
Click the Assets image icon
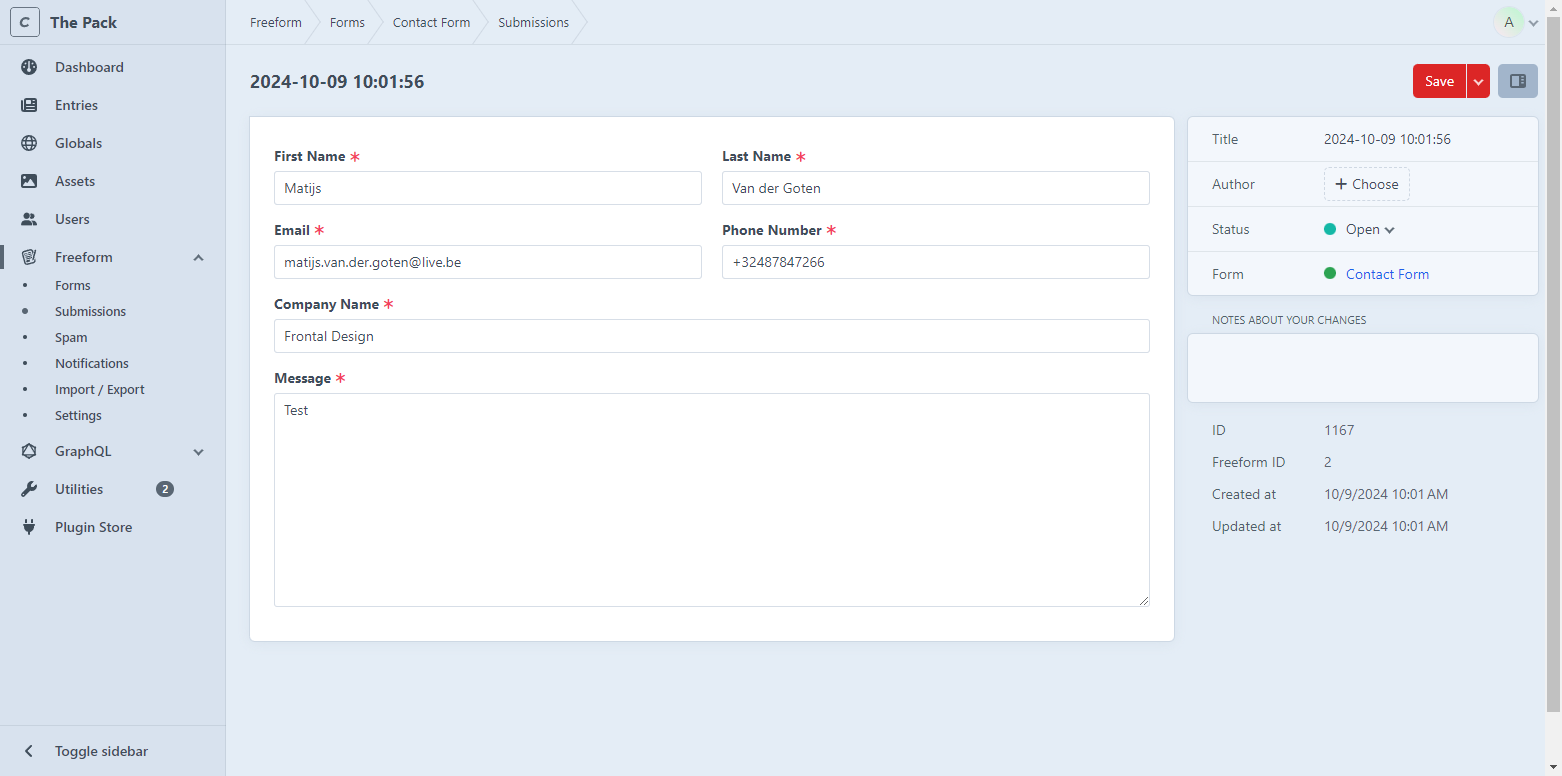pos(29,181)
